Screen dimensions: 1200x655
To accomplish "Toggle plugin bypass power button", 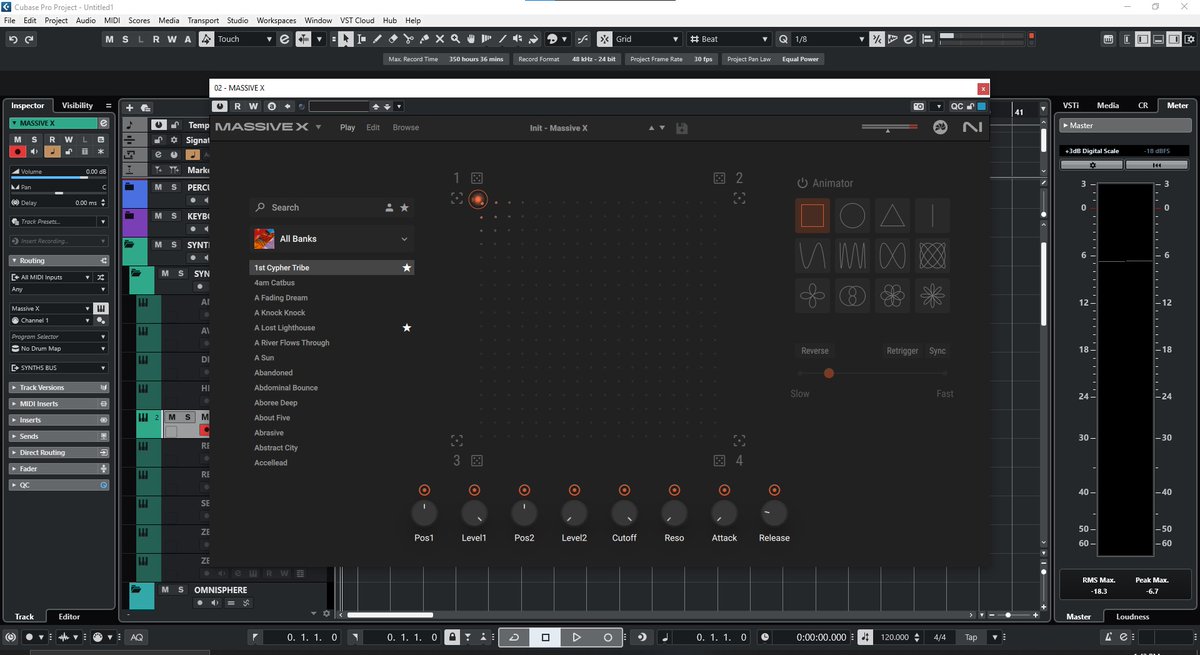I will (220, 106).
